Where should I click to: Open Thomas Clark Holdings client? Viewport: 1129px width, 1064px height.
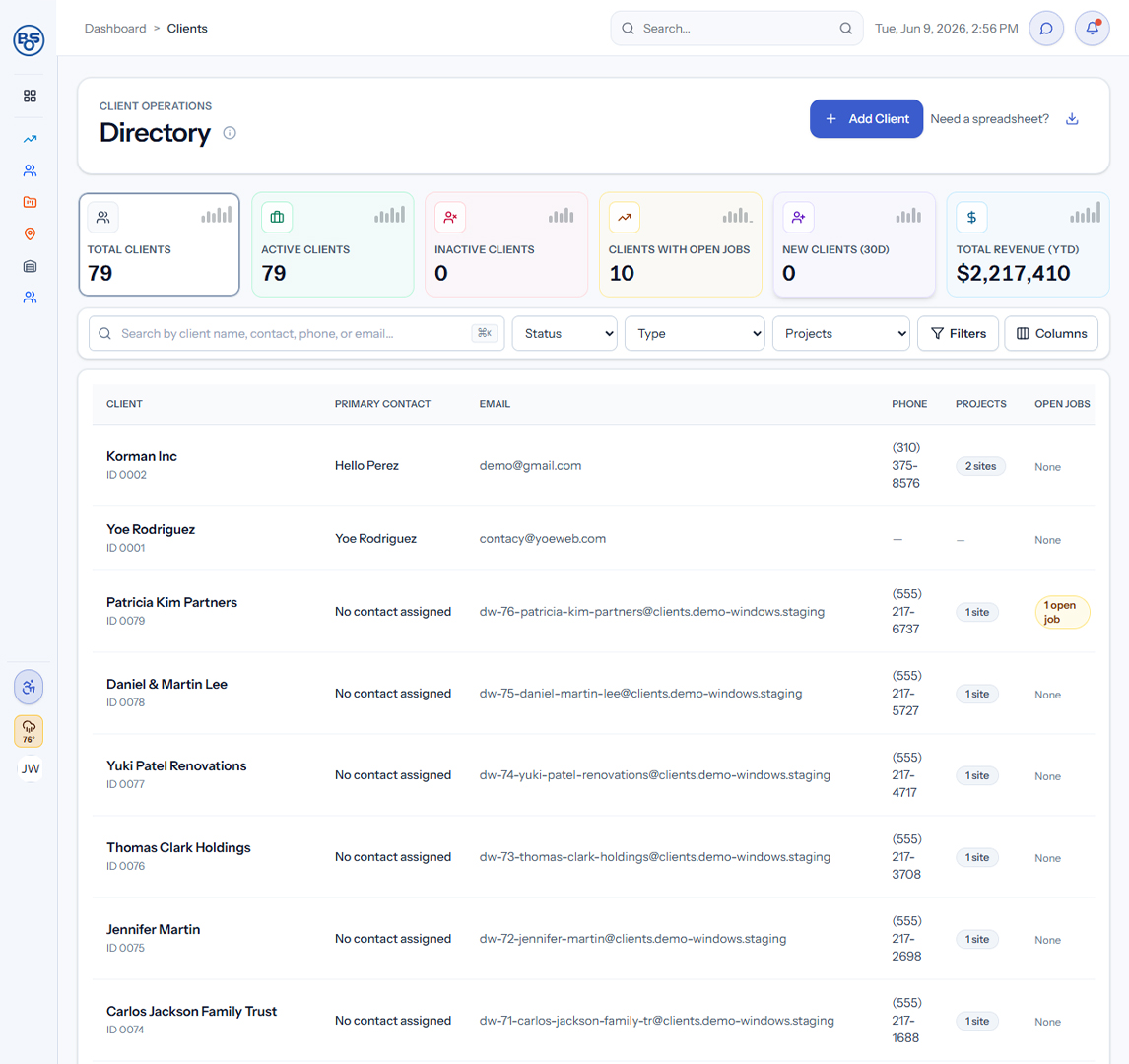(x=178, y=847)
